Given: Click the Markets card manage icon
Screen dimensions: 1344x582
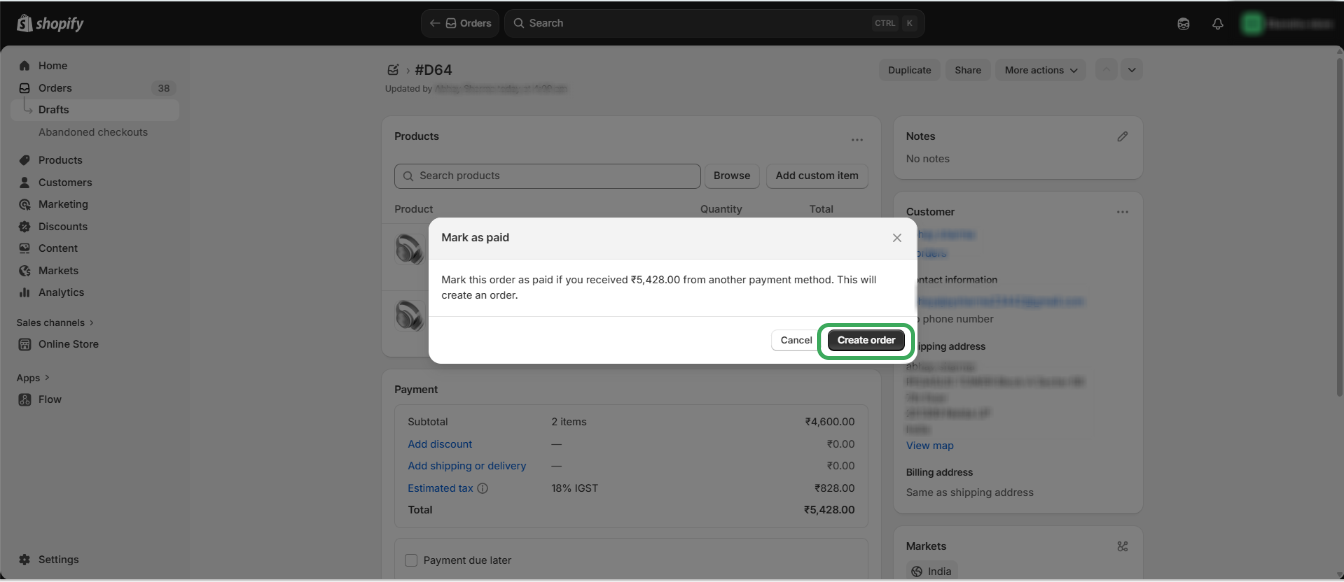Looking at the screenshot, I should click(1123, 546).
